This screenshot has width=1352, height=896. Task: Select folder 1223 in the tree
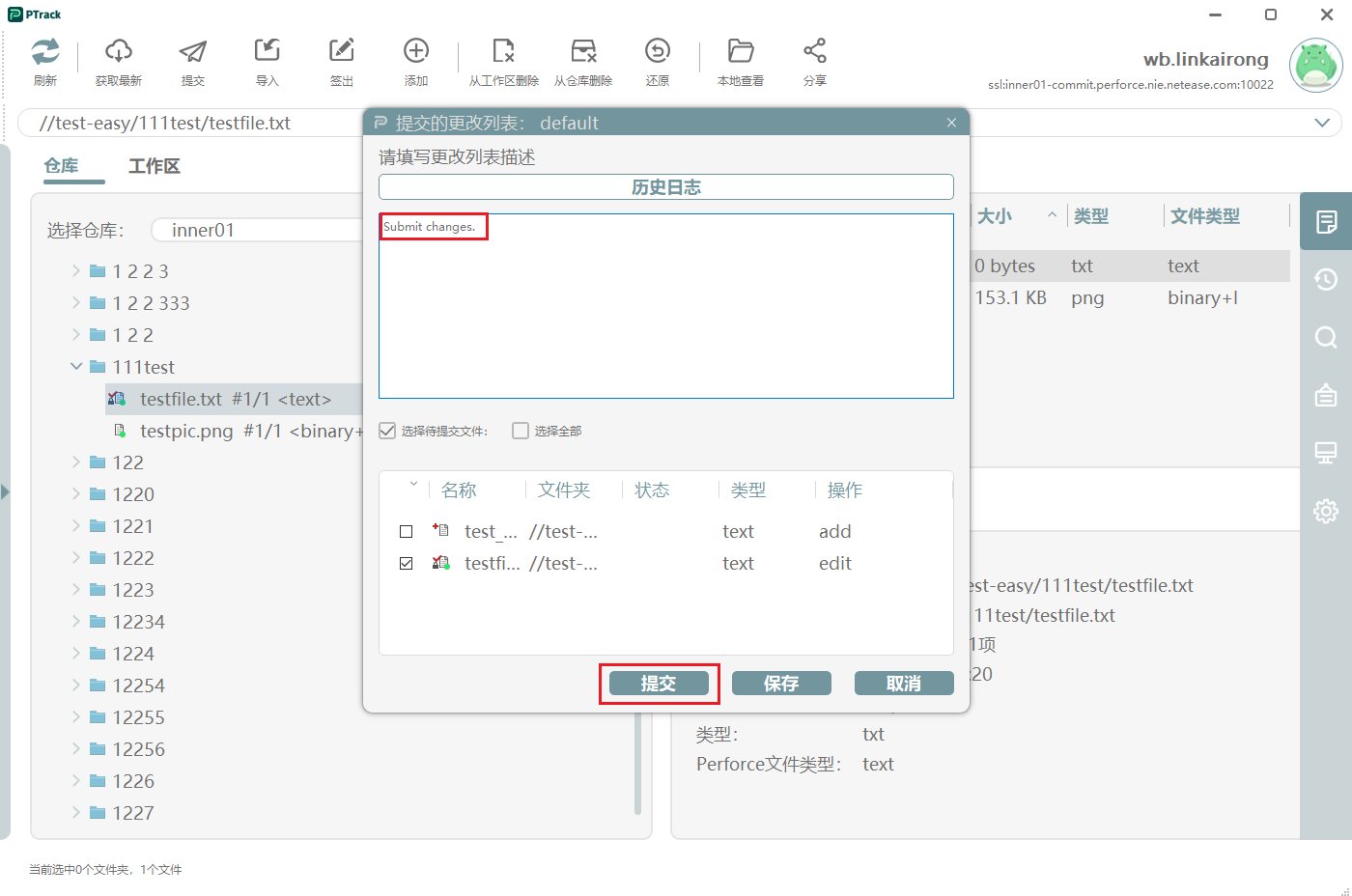point(133,590)
